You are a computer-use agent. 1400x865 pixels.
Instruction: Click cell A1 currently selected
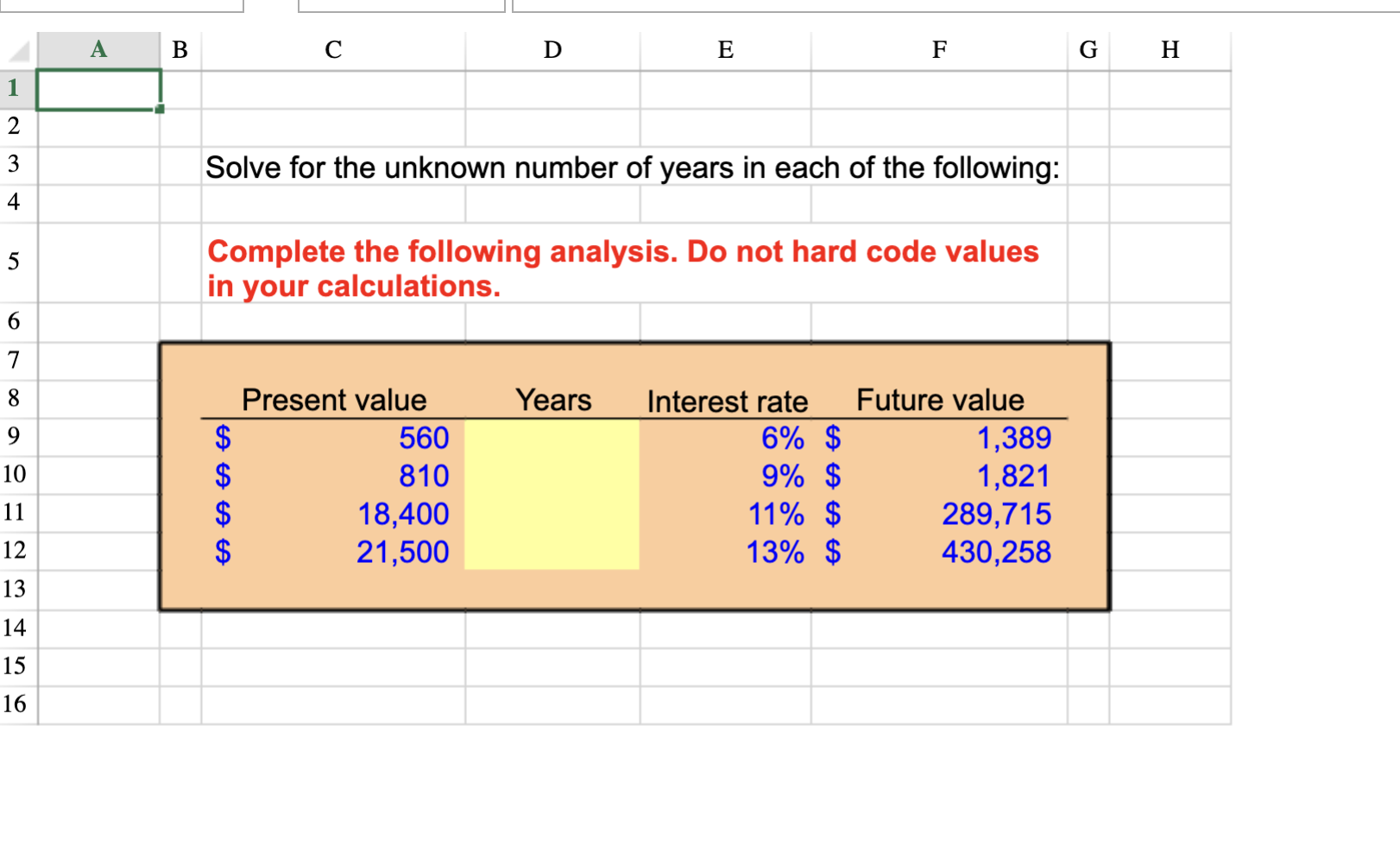pyautogui.click(x=98, y=87)
